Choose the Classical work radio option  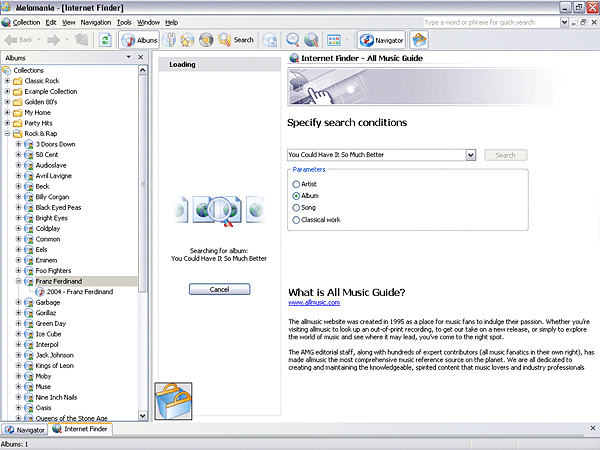296,219
